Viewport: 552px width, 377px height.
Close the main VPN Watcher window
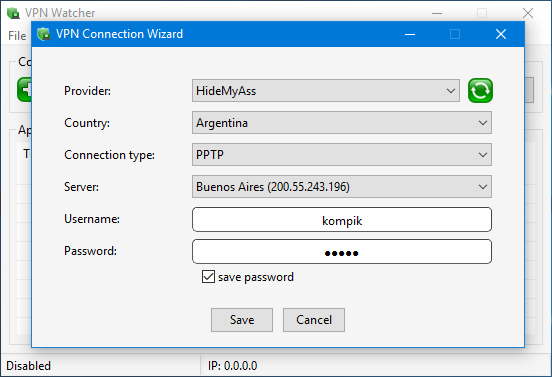point(528,13)
